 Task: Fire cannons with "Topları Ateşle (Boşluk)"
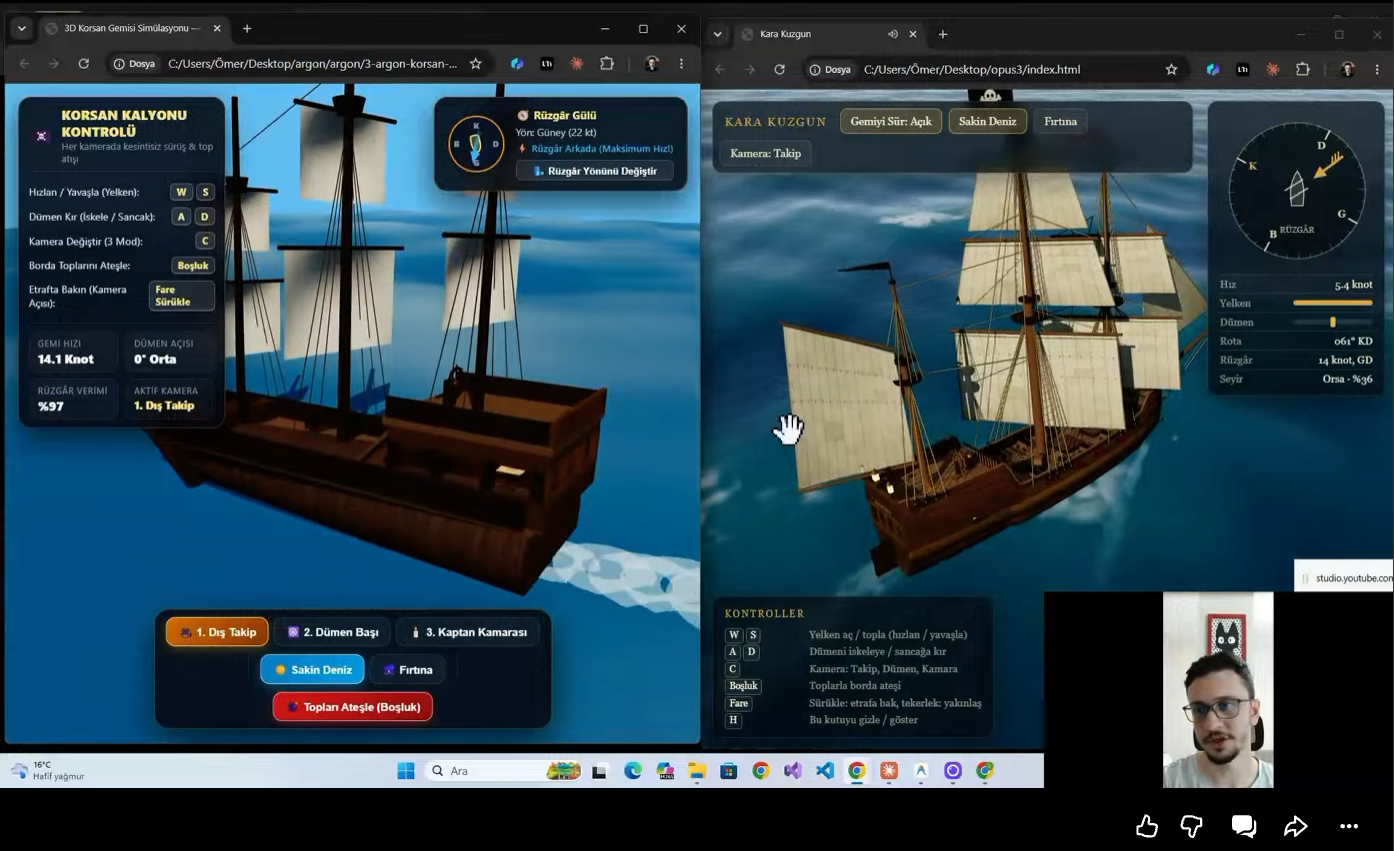coord(353,707)
